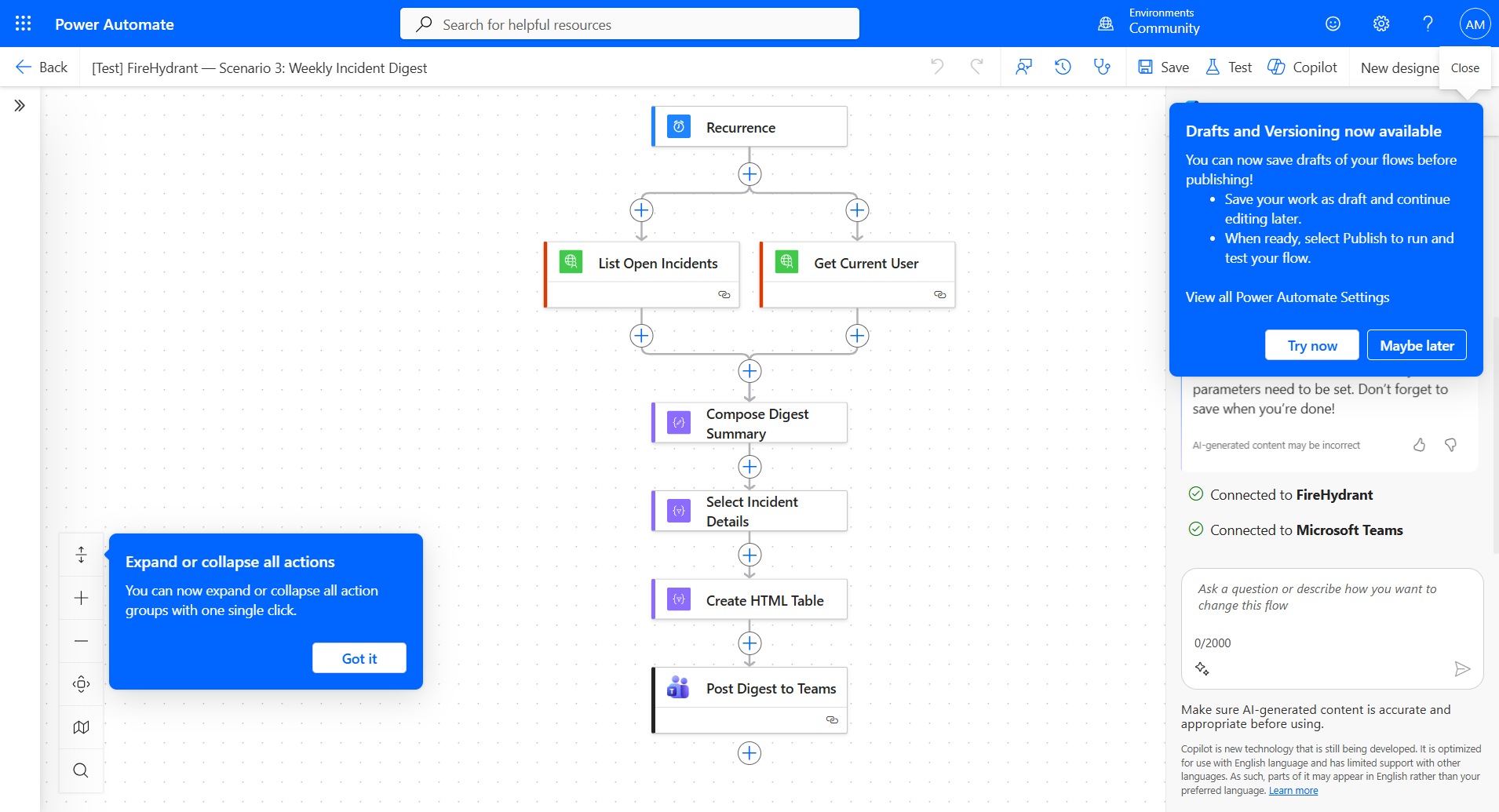Zoom out on the canvas
Viewport: 1499px width, 812px height.
tap(81, 641)
